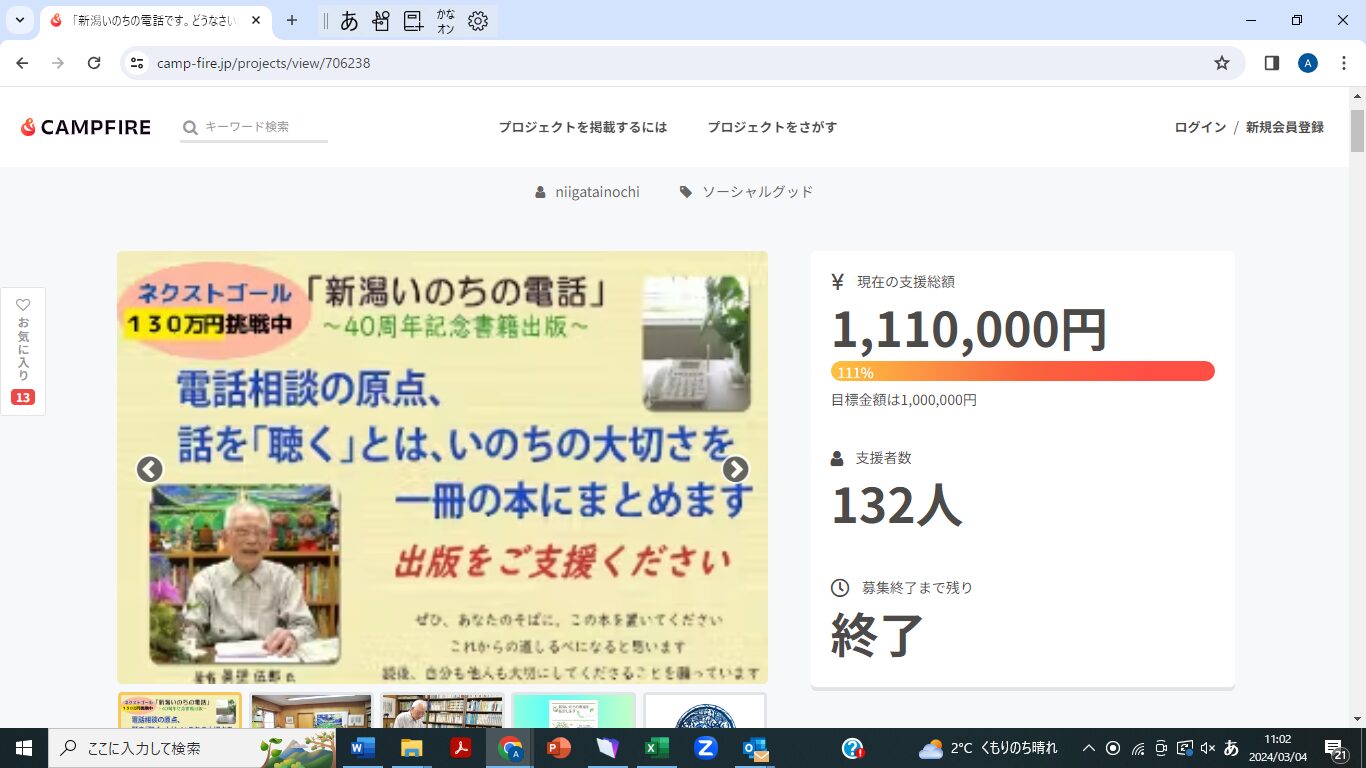The height and width of the screenshot is (768, 1366).
Task: Toggle the browser side panel
Action: (x=1272, y=63)
